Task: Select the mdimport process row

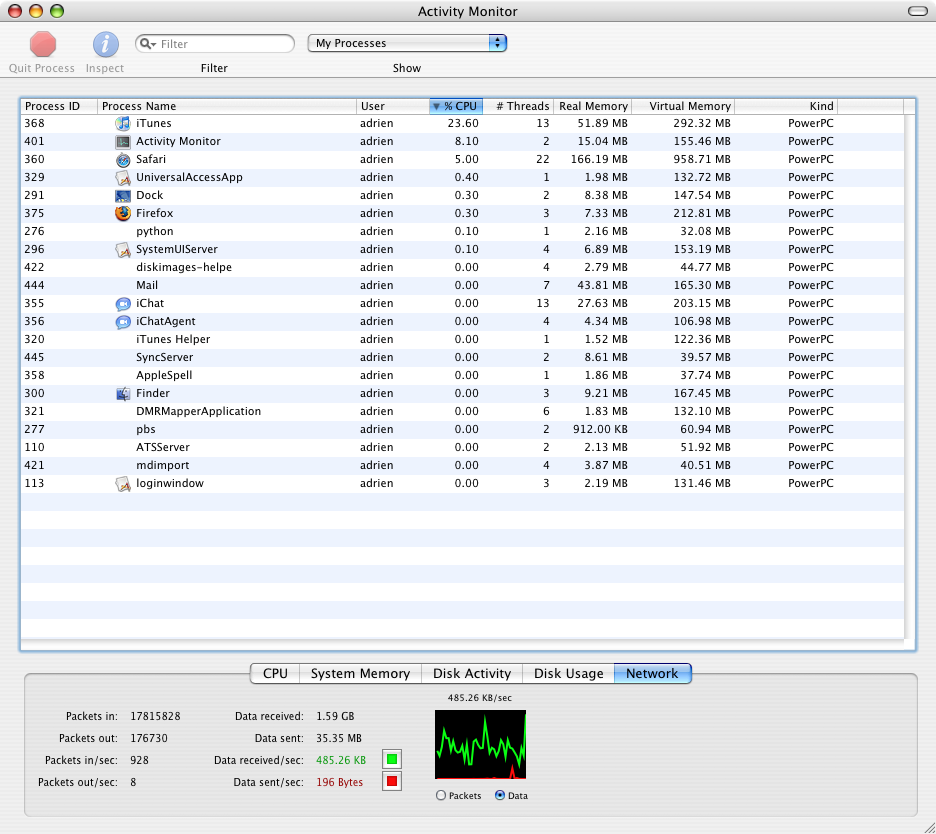Action: tap(463, 465)
